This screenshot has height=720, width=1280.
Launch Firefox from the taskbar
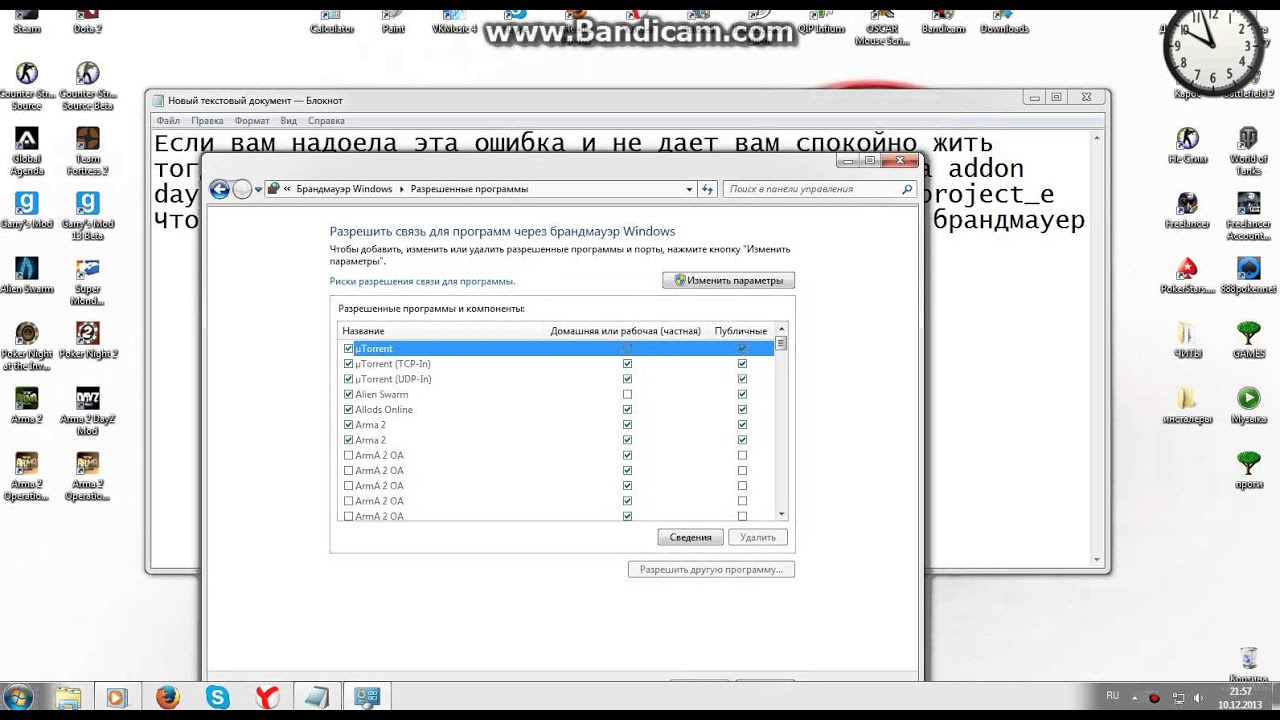(x=167, y=697)
